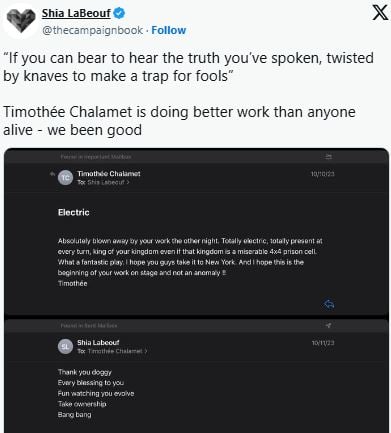The image size is (391, 433).
Task: Select the Found in Sent Mailbox bar
Action: pyautogui.click(x=197, y=325)
